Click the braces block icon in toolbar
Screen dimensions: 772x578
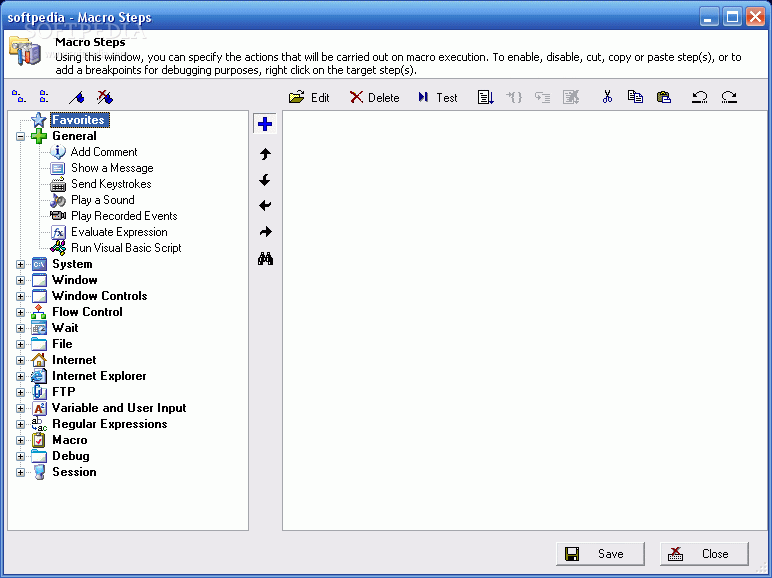click(514, 97)
